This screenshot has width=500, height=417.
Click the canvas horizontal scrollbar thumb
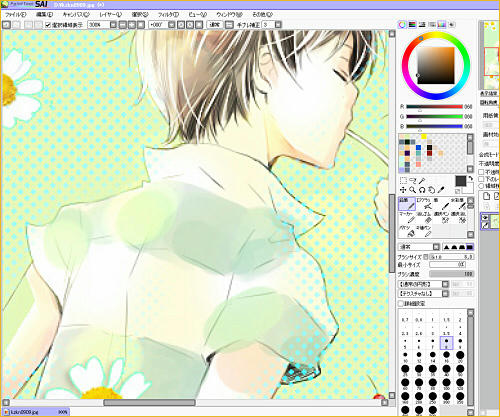click(149, 403)
